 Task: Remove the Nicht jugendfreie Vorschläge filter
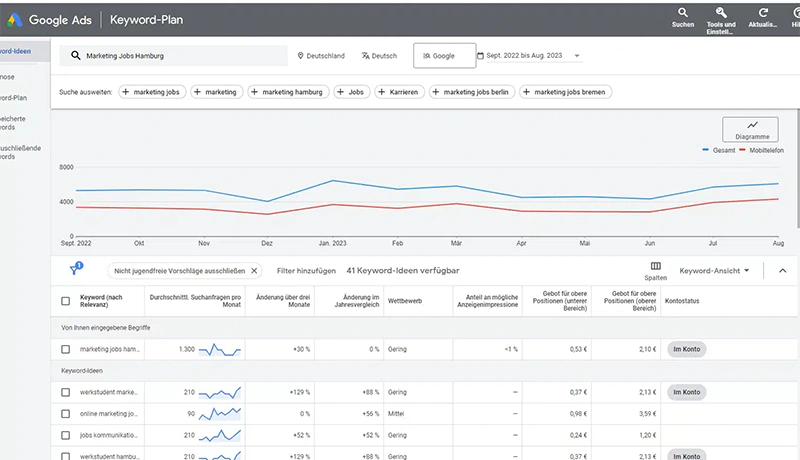(x=254, y=271)
